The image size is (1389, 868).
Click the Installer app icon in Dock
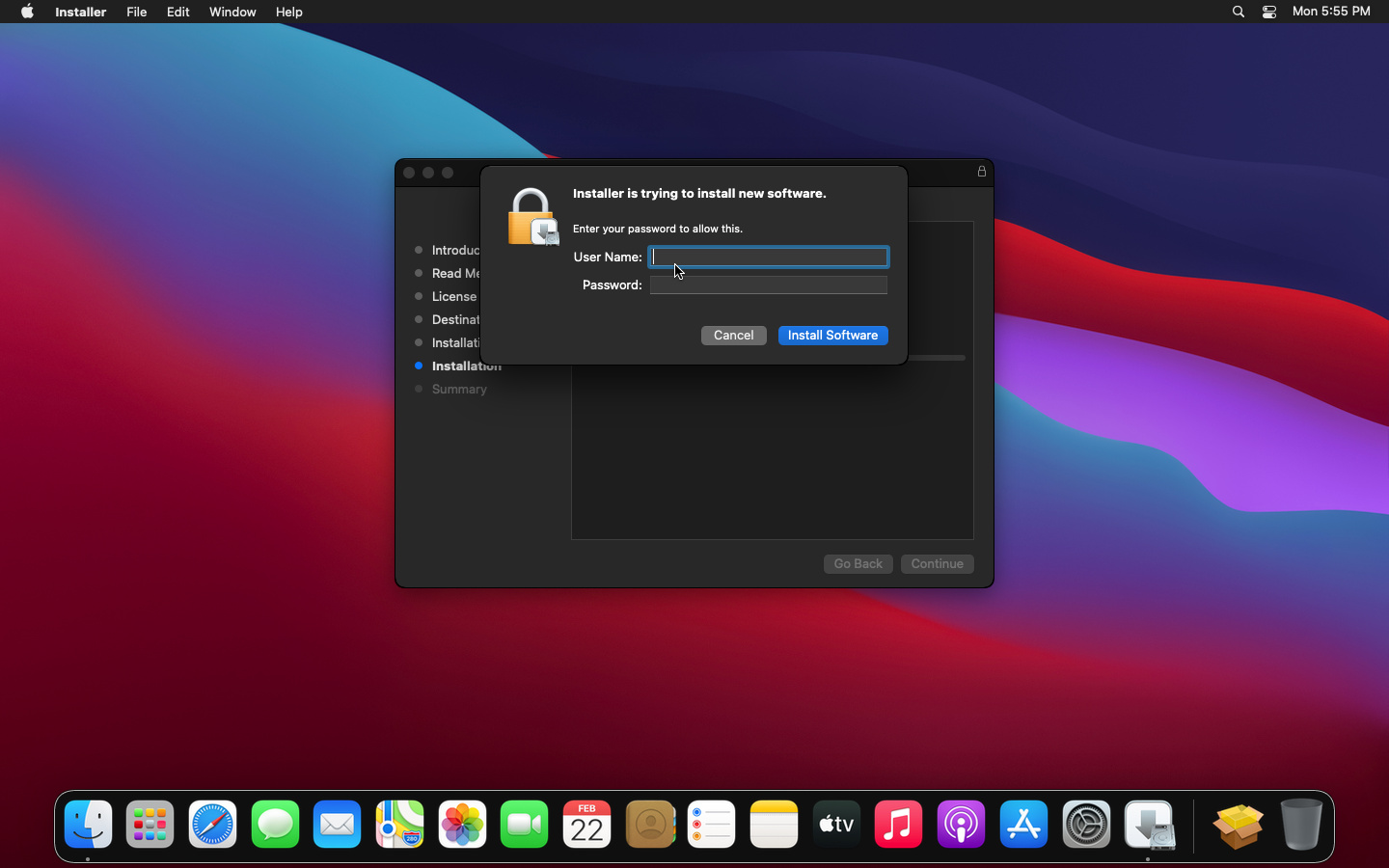[1149, 825]
